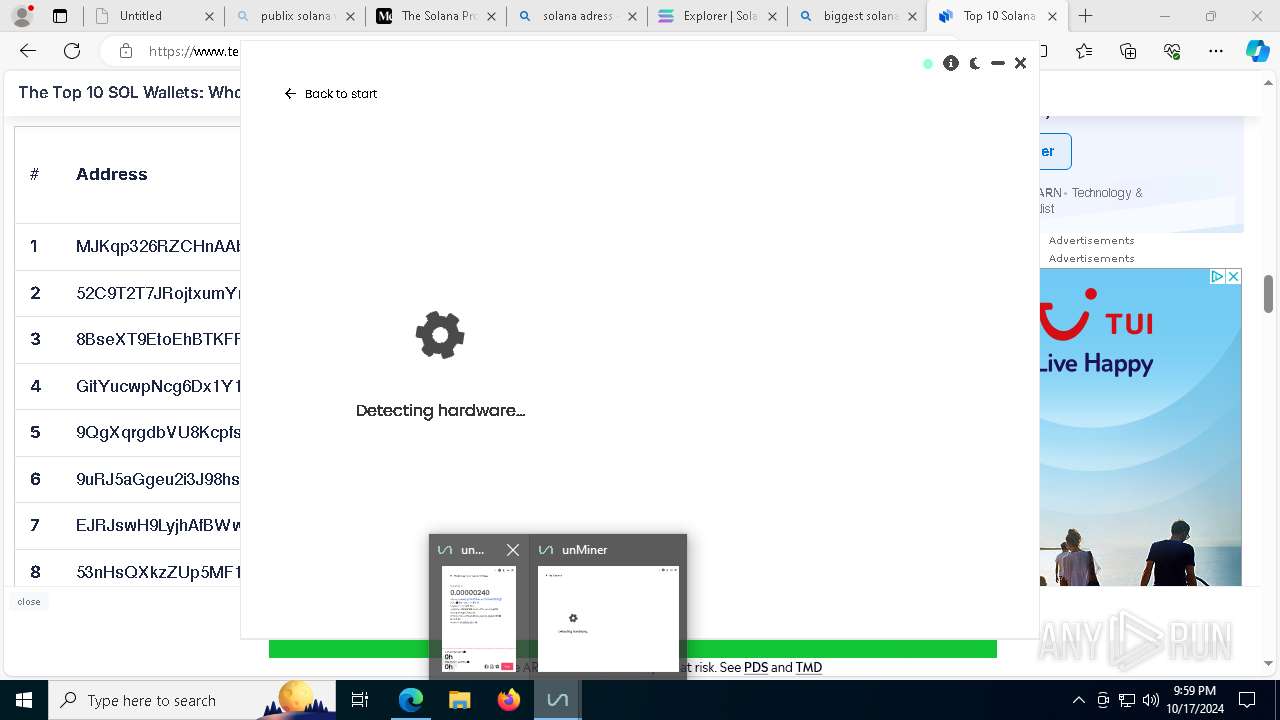Minimize the unMiner window
The image size is (1280, 720).
pos(998,63)
